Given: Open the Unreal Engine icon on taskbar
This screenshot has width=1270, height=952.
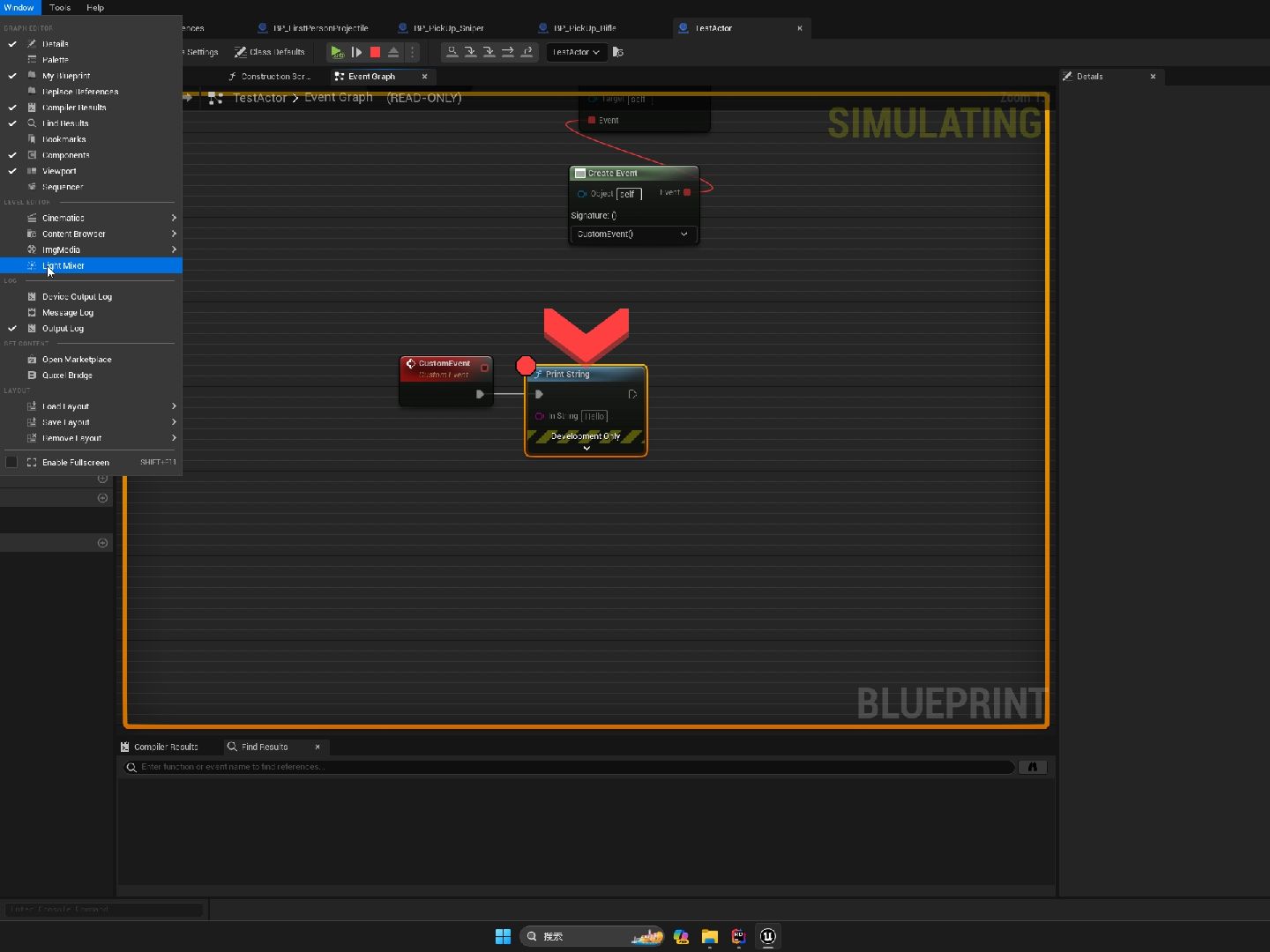Looking at the screenshot, I should [x=768, y=937].
